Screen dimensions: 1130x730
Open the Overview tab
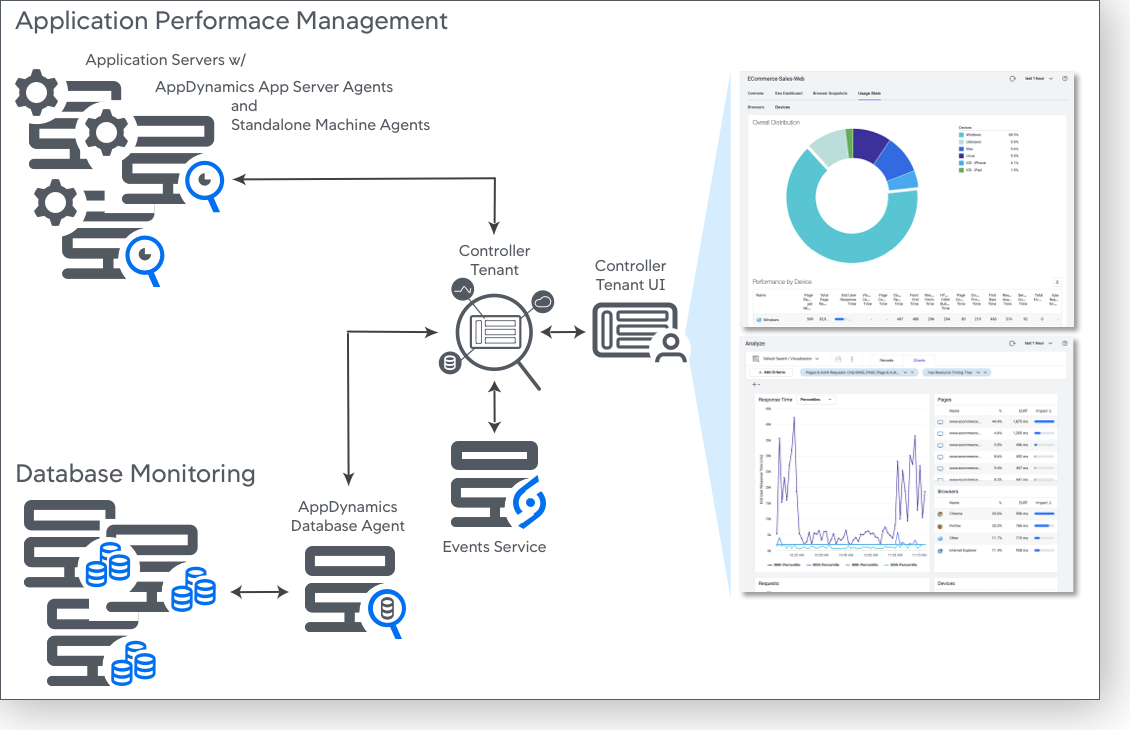[x=755, y=93]
